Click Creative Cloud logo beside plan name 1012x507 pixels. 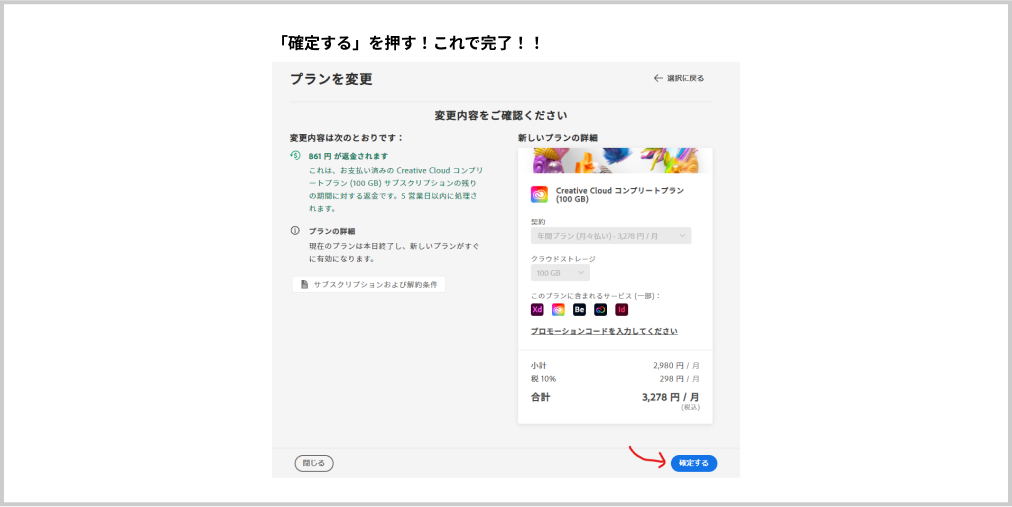pos(539,194)
